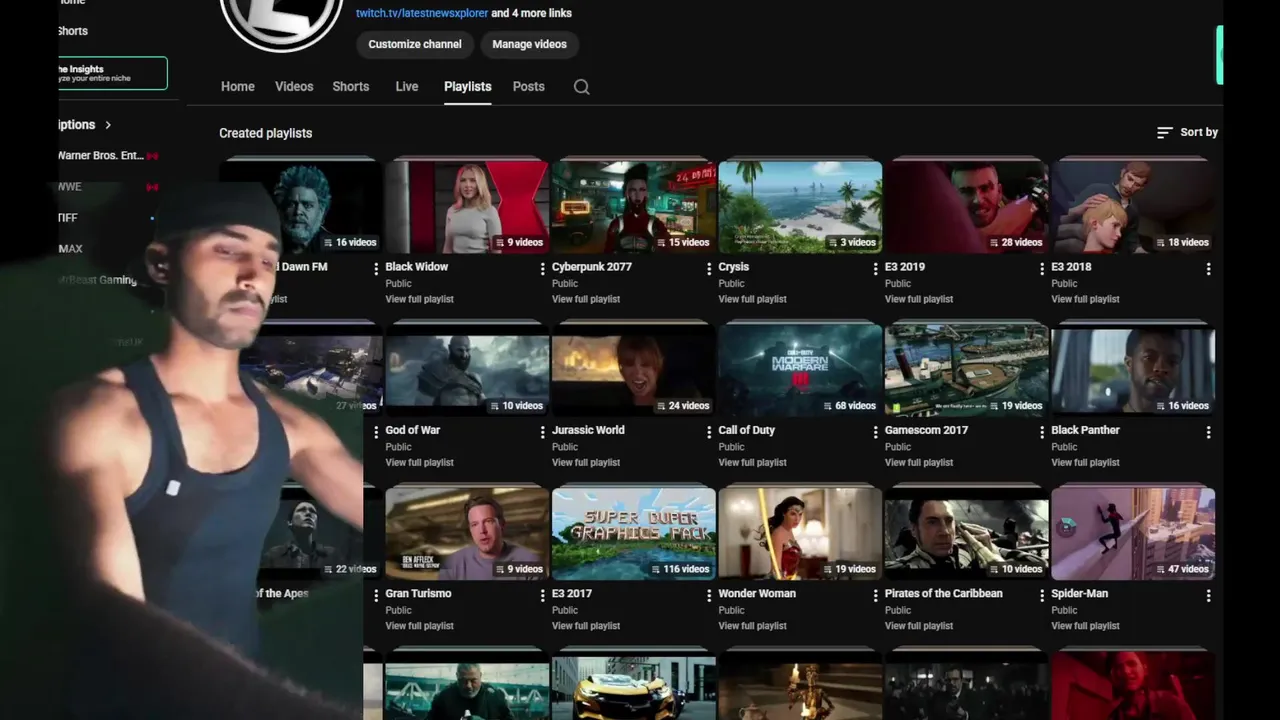Switch to the Home tab
This screenshot has width=1280, height=720.
coord(238,87)
